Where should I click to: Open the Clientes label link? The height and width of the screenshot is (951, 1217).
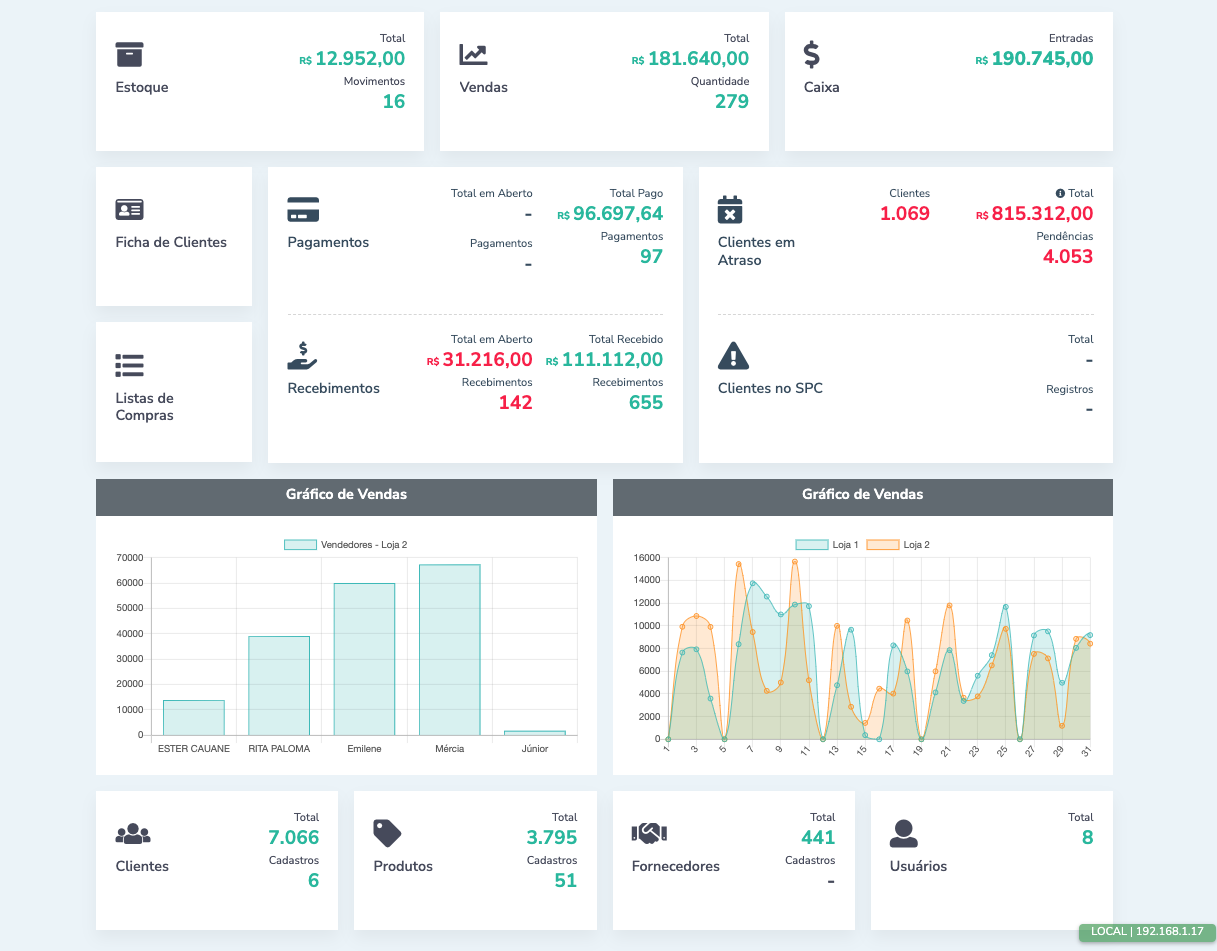pos(142,866)
